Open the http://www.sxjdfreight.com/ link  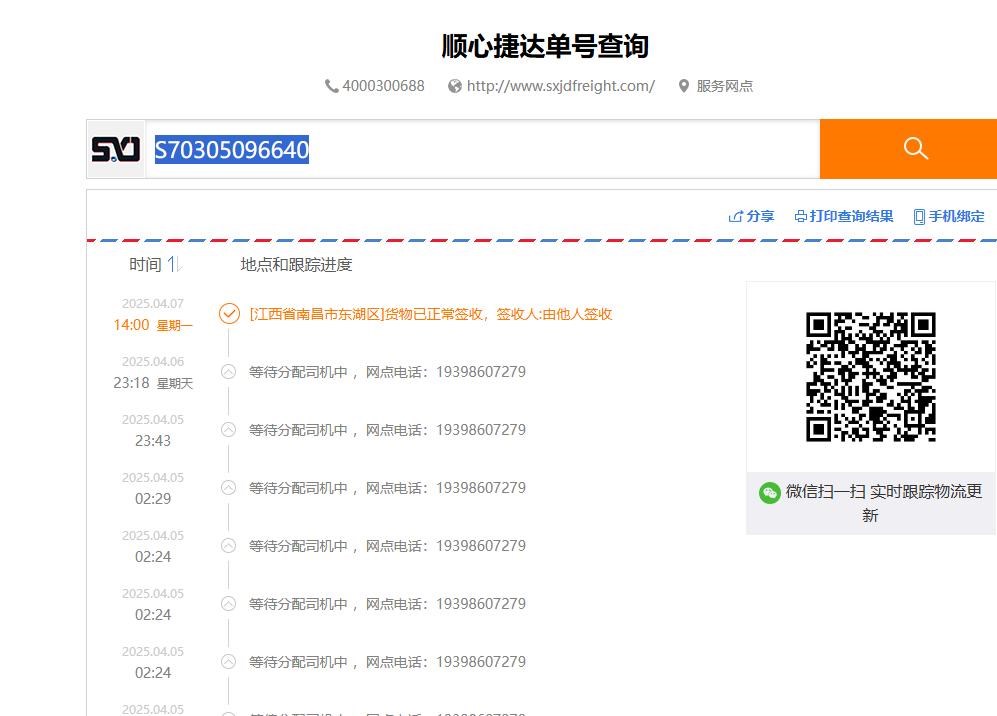click(x=560, y=86)
